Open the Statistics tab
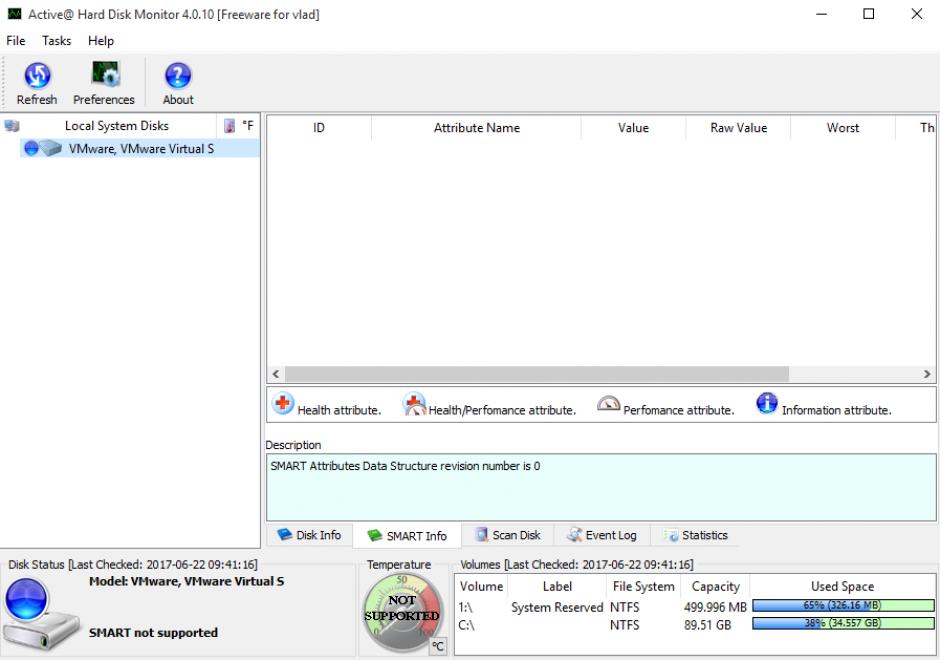 (695, 535)
